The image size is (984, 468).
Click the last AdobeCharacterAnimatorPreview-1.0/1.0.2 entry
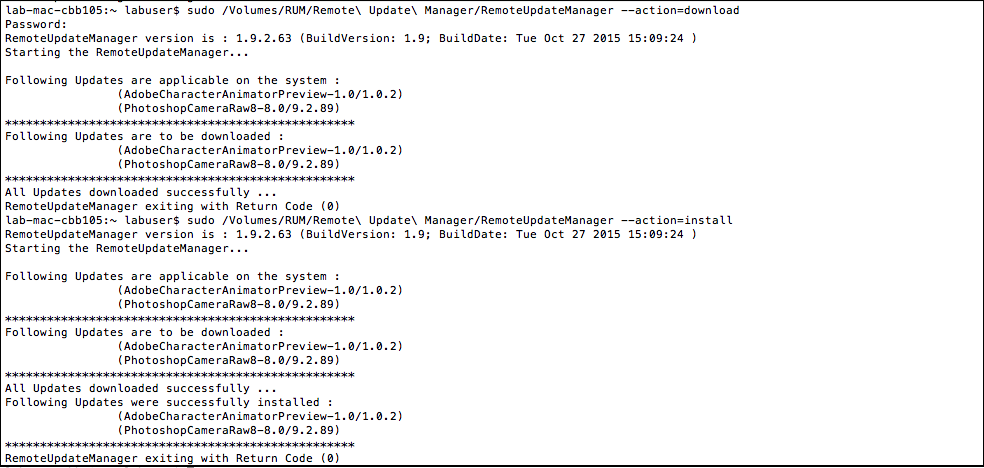pyautogui.click(x=260, y=417)
